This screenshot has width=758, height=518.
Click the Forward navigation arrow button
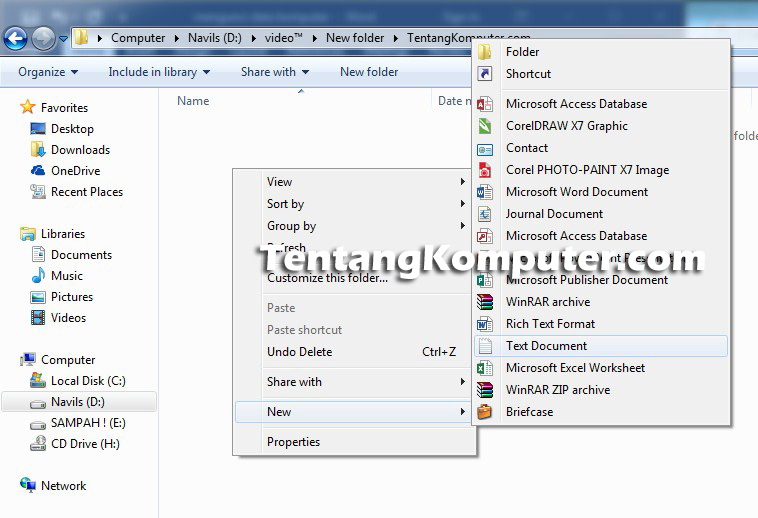(x=44, y=38)
